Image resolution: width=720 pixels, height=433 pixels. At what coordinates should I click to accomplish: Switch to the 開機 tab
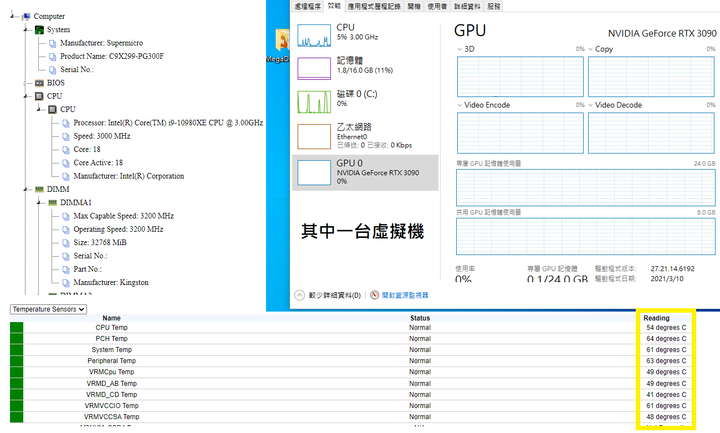[414, 6]
